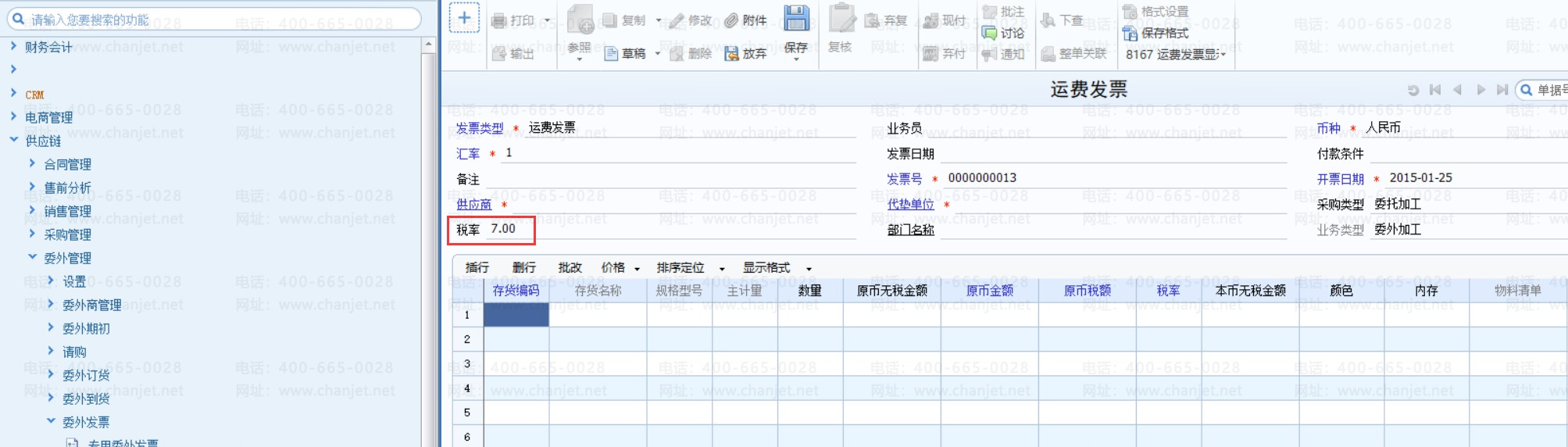
Task: Open the 8167 运费发票 display format dropdown
Action: coord(1175,54)
